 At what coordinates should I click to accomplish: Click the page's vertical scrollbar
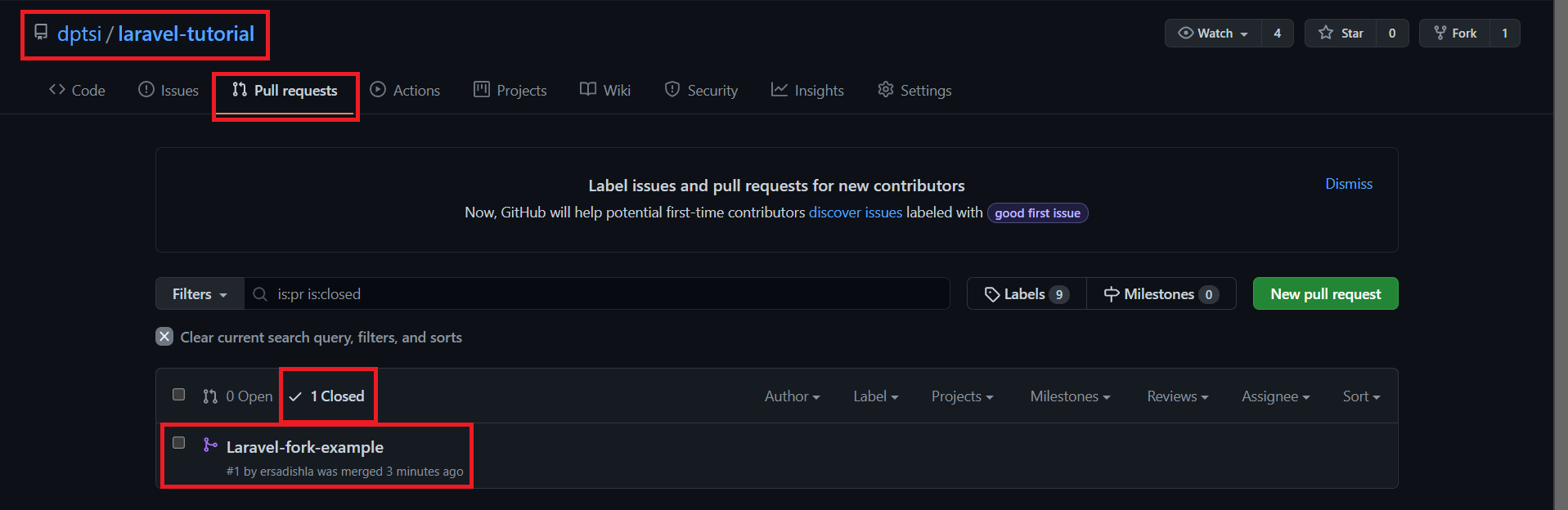point(1561,255)
